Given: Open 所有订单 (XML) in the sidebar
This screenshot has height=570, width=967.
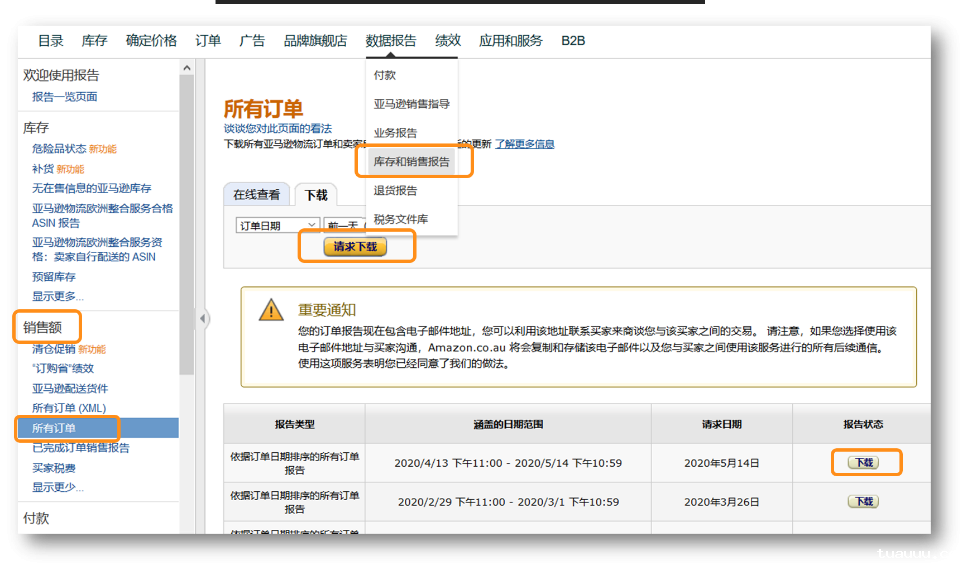Looking at the screenshot, I should coord(69,408).
